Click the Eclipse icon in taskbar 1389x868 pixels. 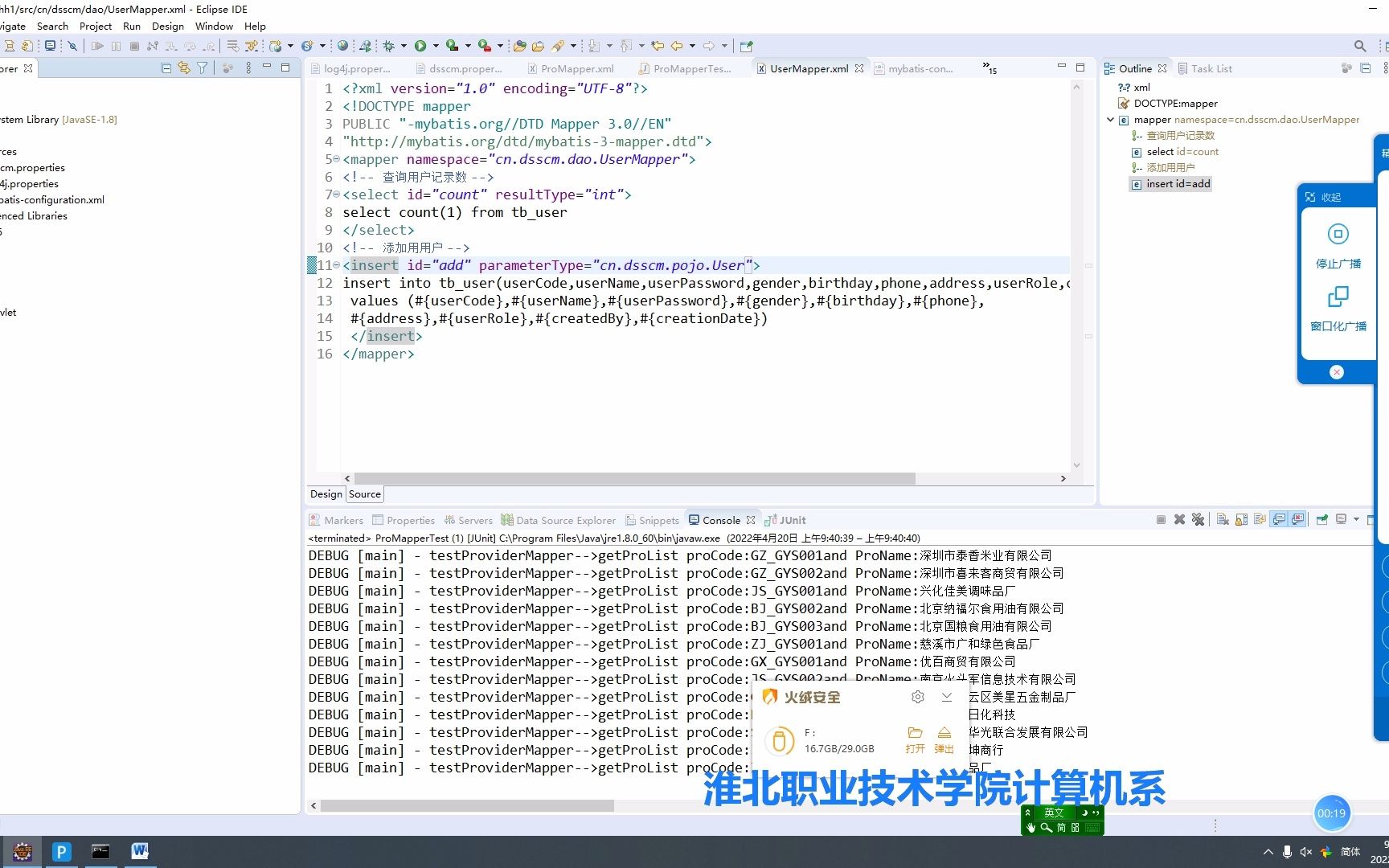point(22,851)
